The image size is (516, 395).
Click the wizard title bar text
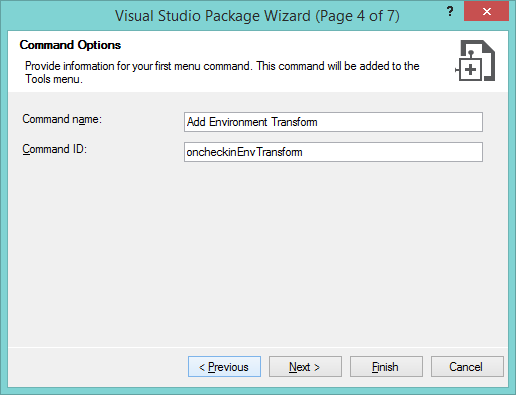257,16
